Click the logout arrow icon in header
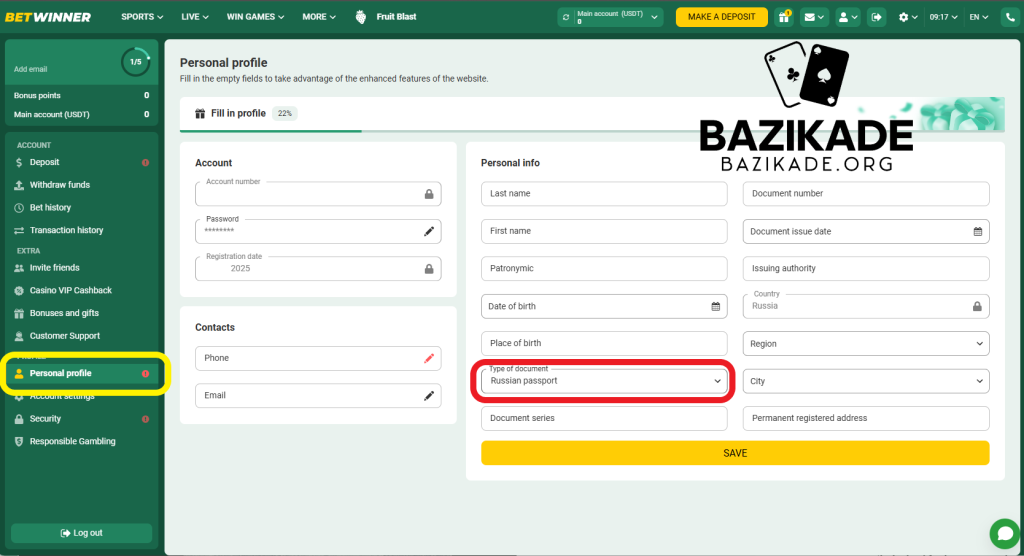This screenshot has width=1024, height=556. [876, 17]
